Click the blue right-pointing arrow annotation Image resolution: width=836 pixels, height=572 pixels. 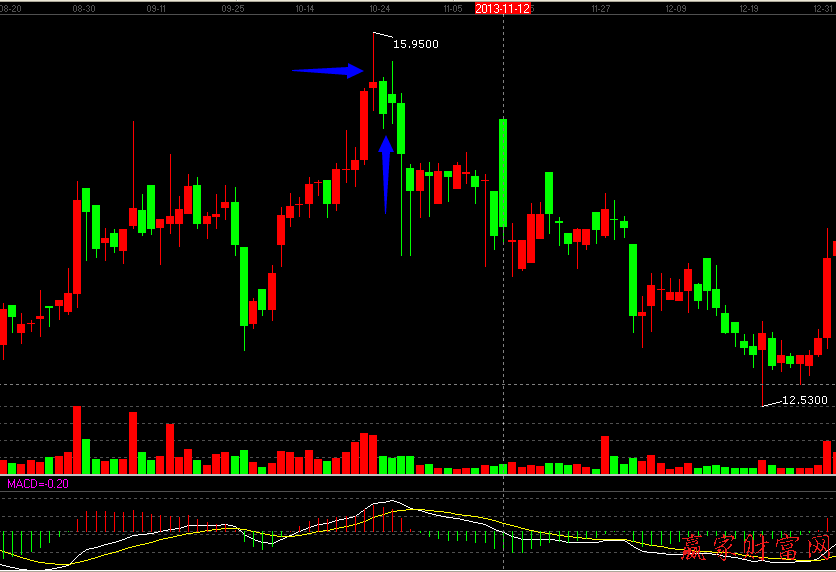coord(327,71)
